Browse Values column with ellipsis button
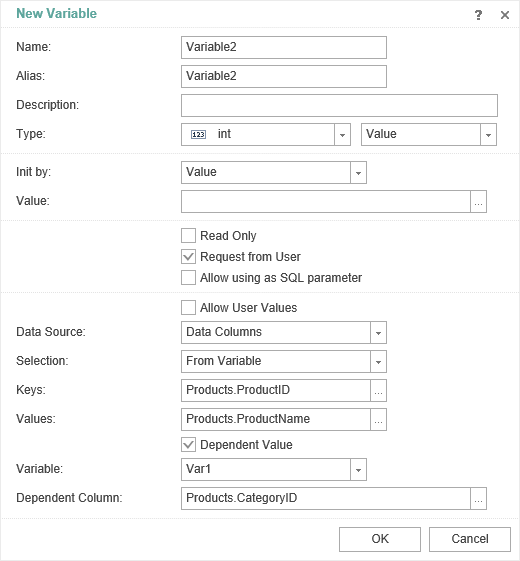Screen dimensions: 520x561 point(378,419)
